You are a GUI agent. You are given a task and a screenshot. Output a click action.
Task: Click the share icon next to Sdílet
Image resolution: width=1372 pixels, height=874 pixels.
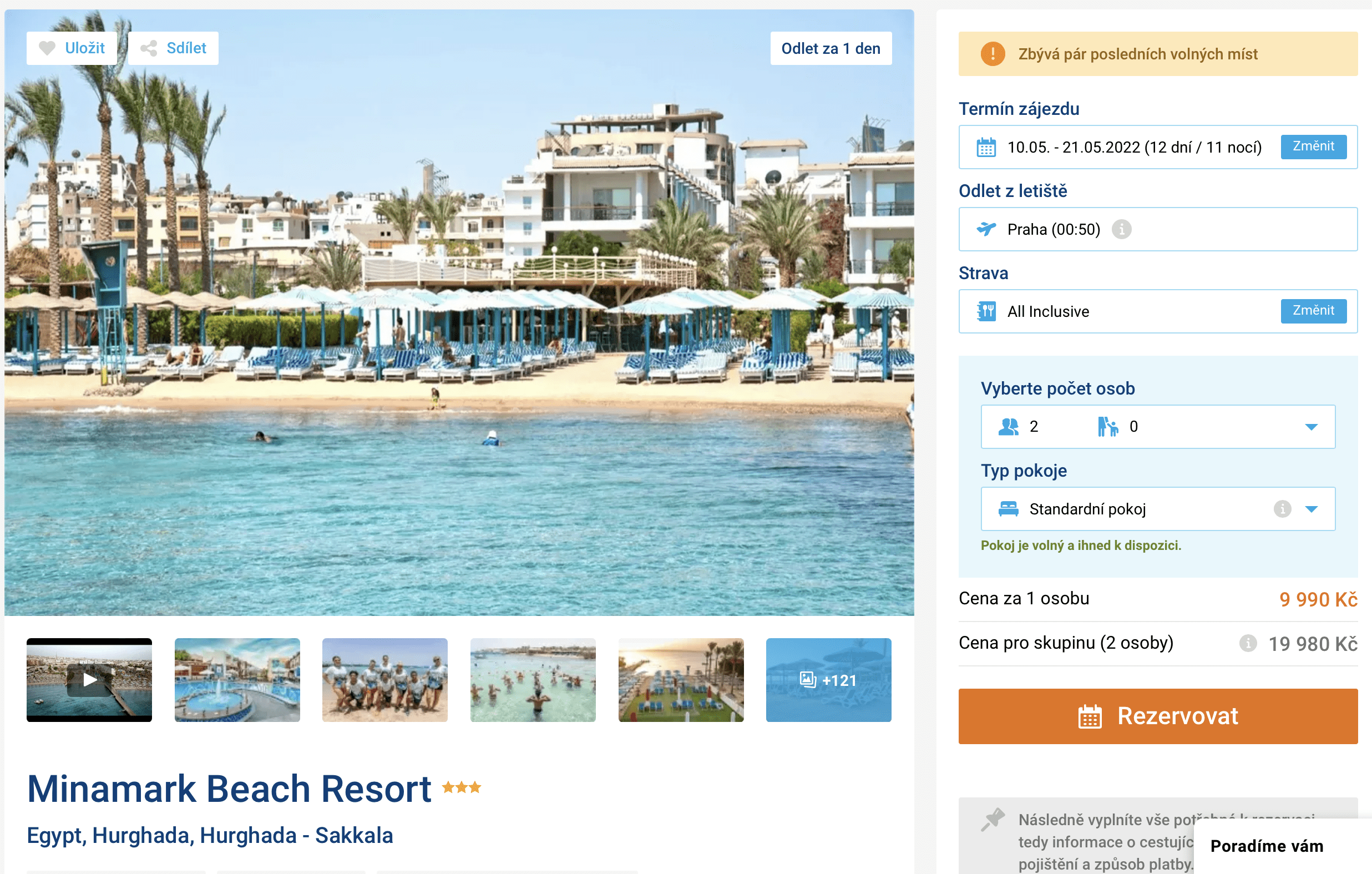[149, 48]
